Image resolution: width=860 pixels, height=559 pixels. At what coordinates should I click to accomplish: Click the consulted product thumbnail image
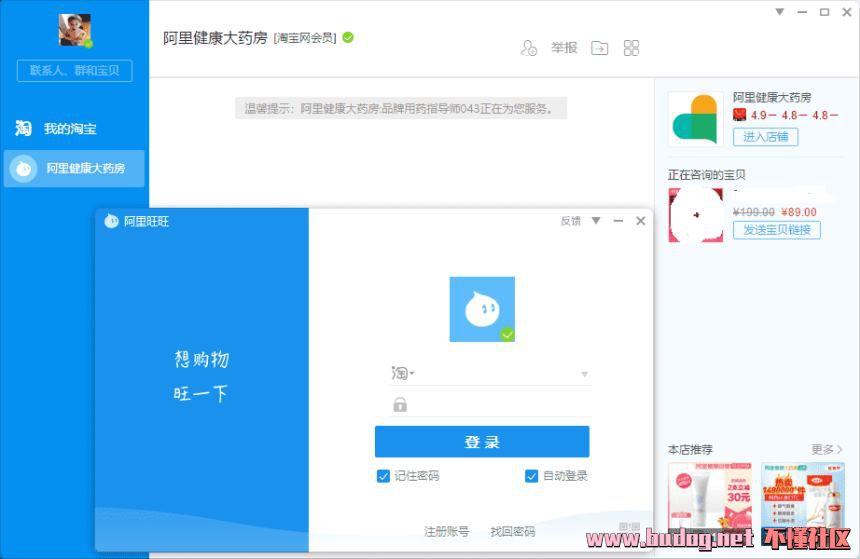[x=695, y=215]
